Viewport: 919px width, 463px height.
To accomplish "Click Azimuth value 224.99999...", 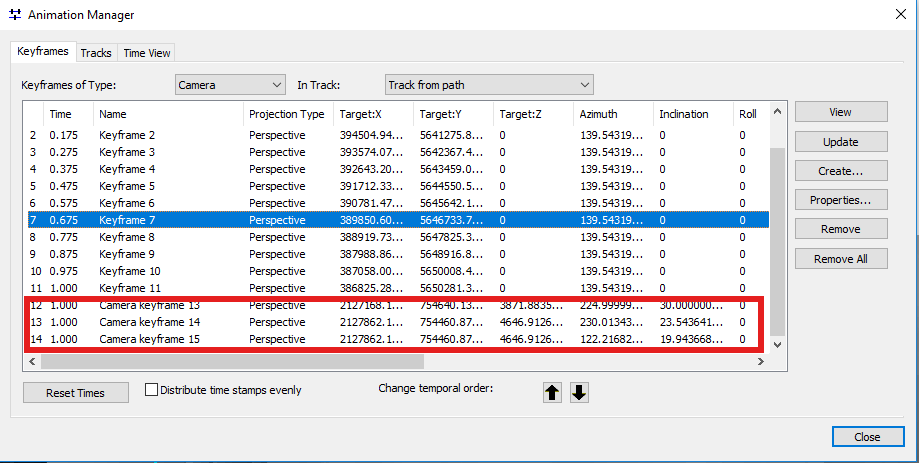I will [611, 305].
